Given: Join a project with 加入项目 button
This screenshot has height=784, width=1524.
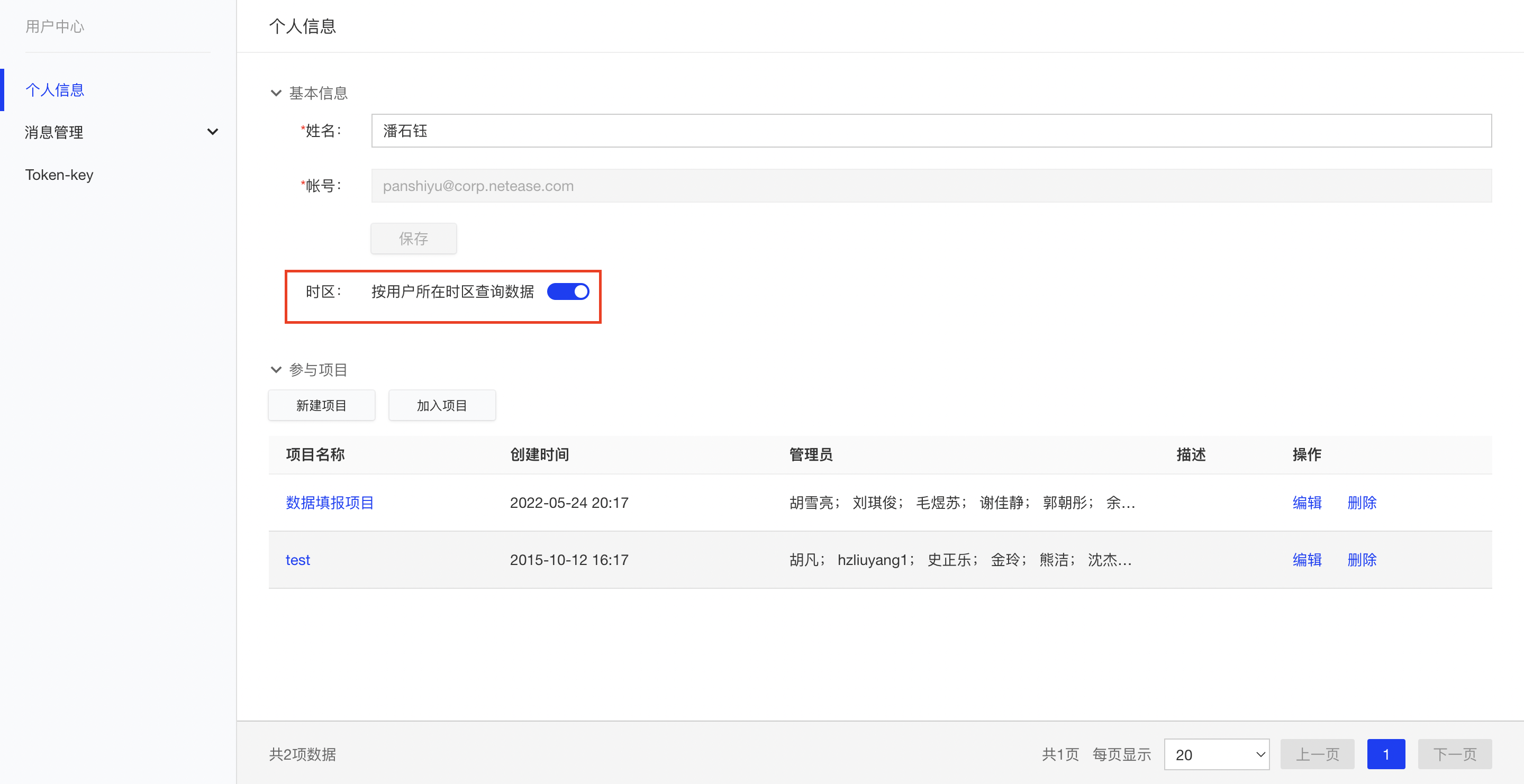Looking at the screenshot, I should (441, 405).
